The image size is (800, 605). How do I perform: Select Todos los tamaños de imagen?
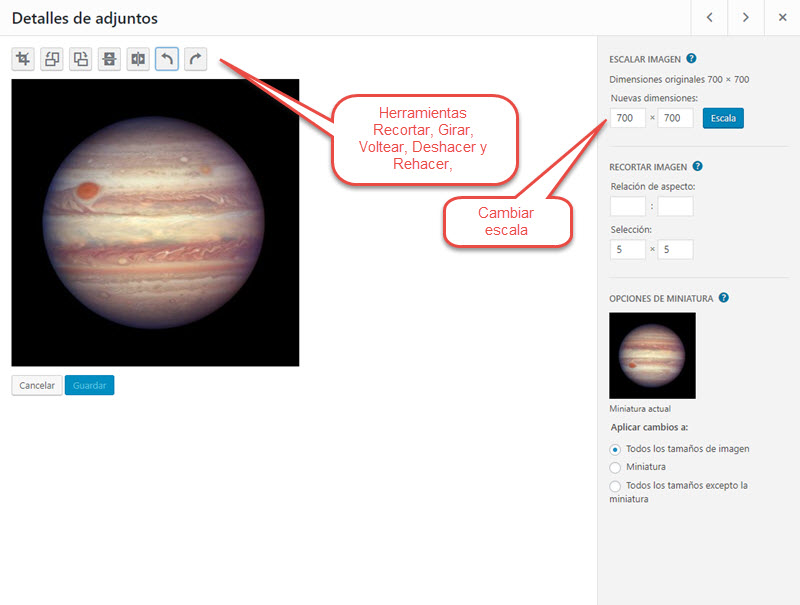point(615,449)
